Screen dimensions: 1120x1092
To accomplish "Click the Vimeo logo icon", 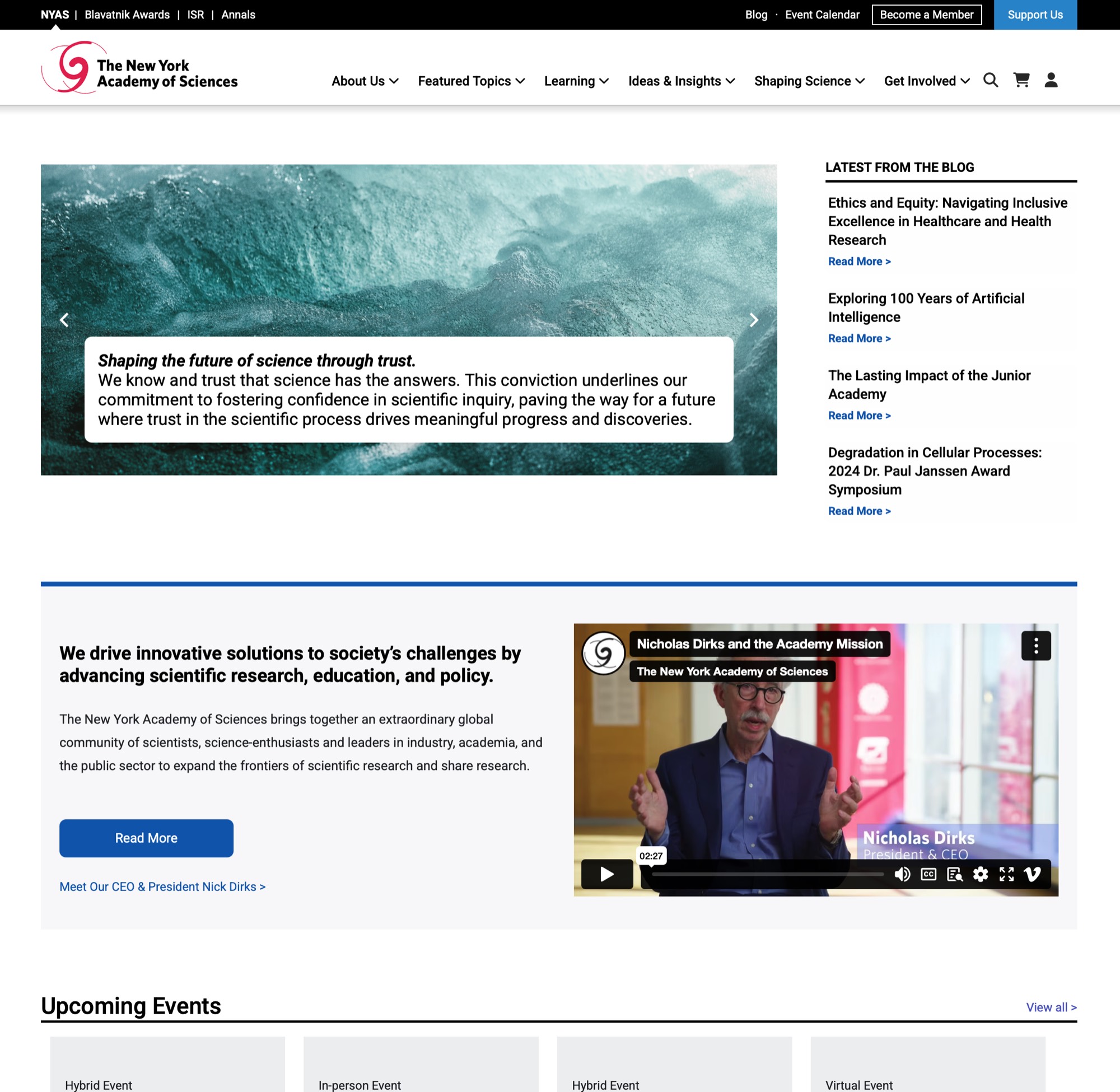I will click(1032, 874).
